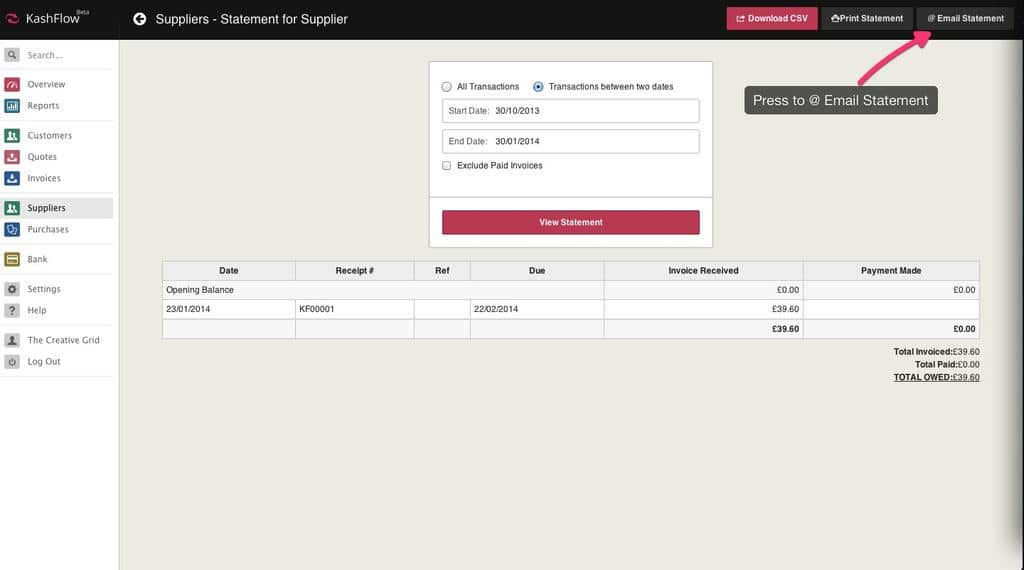Open the Suppliers menu item
This screenshot has width=1024, height=570.
coord(46,208)
